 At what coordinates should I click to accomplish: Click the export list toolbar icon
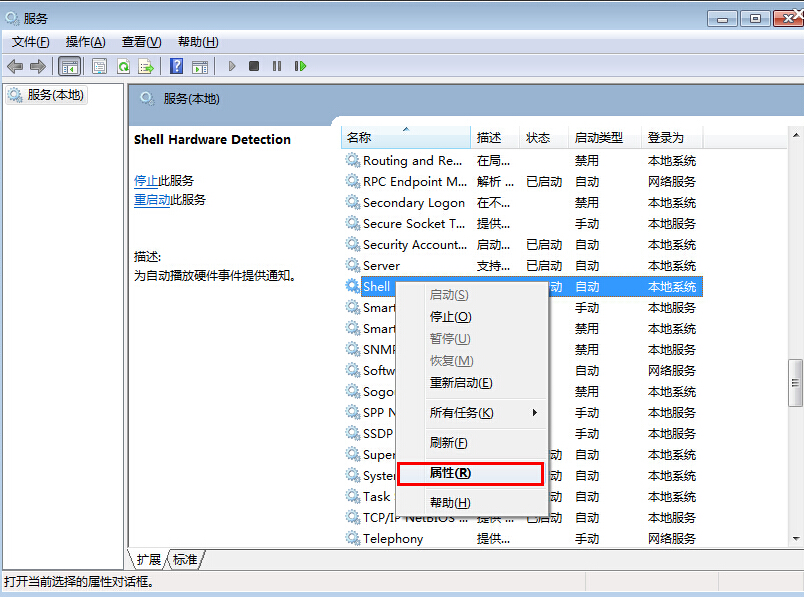click(146, 65)
